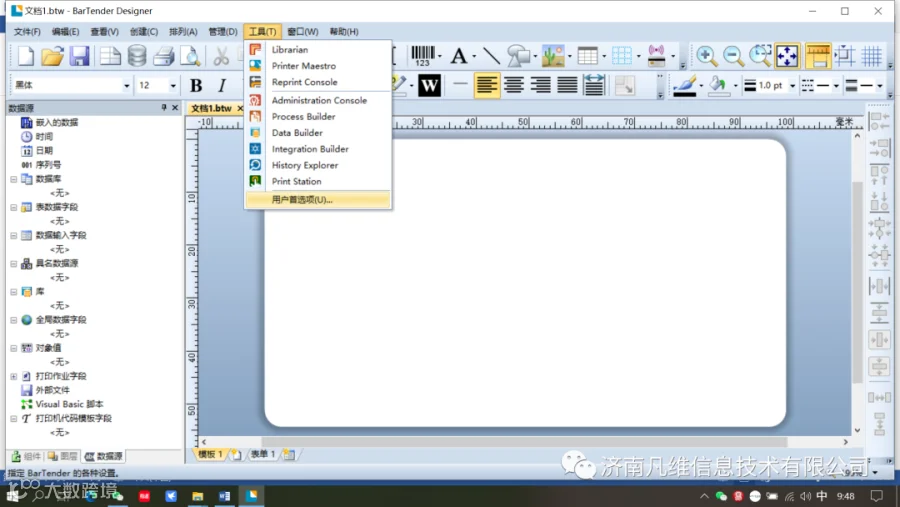
Task: Insert a picture using the image tool
Action: [553, 56]
